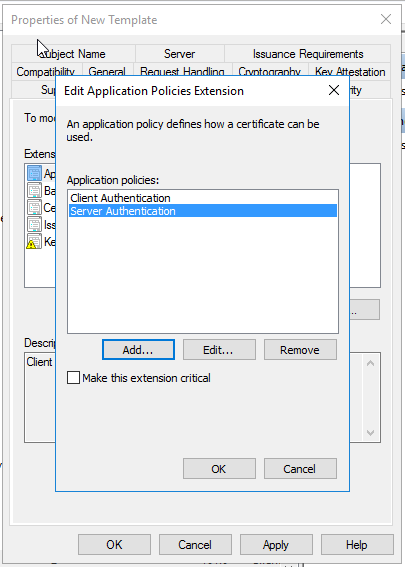Screen dimensions: 405x567
Task: Close the Edit Application Policies Extension dialog
Action: [x=334, y=90]
